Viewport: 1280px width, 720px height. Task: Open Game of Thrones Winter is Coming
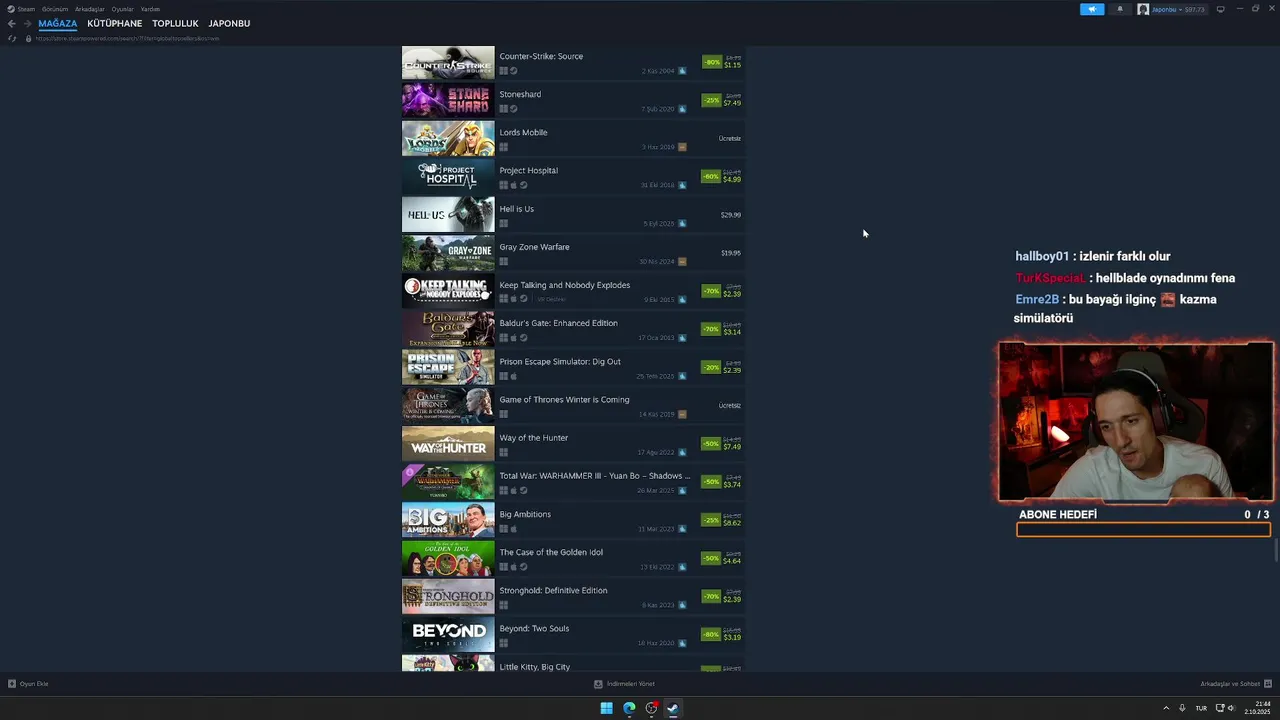565,400
